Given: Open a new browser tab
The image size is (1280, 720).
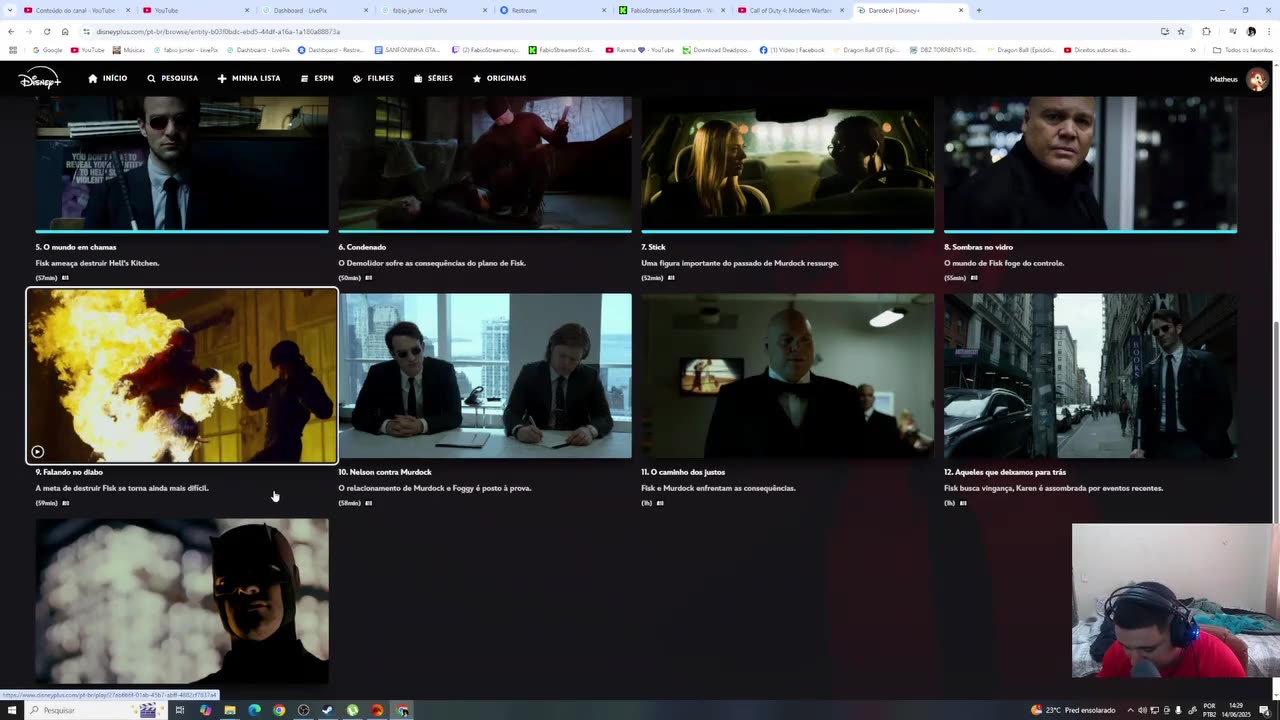Looking at the screenshot, I should click(x=979, y=10).
